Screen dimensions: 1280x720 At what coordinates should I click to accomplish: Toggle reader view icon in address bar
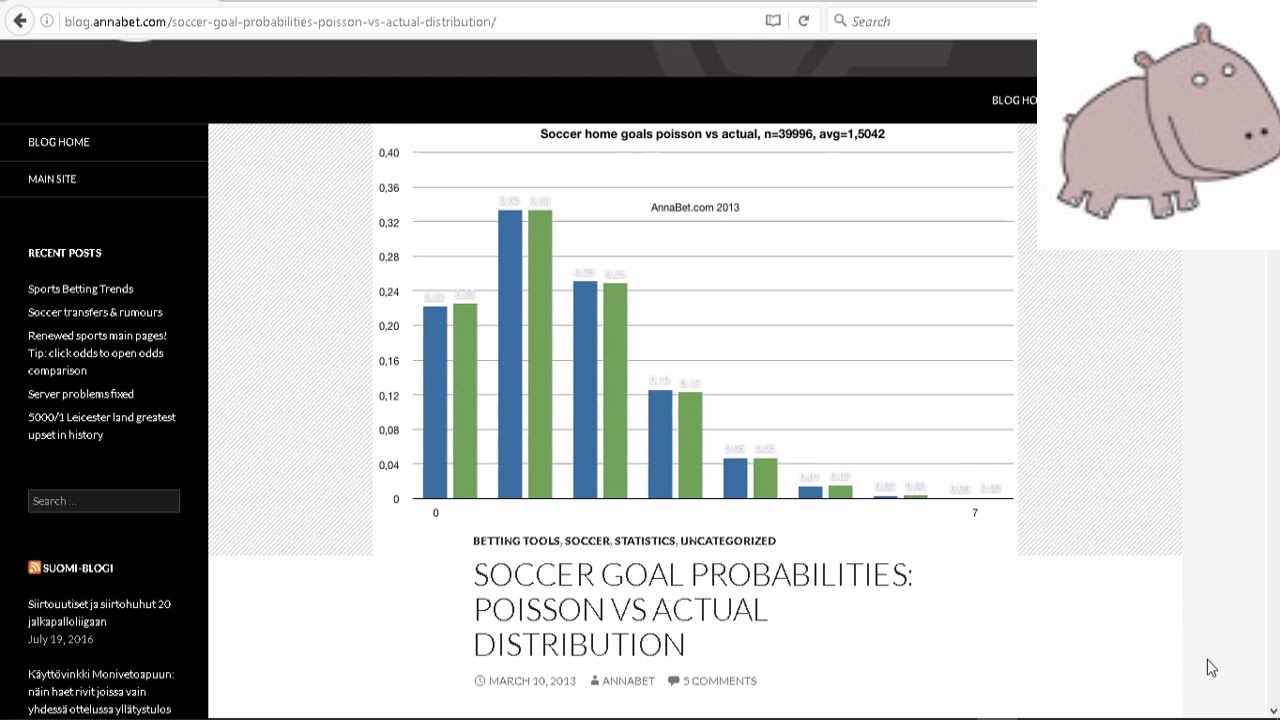pos(773,21)
